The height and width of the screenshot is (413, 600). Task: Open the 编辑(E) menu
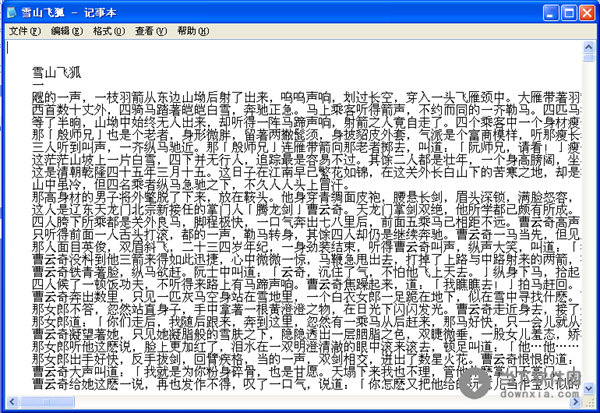(x=67, y=31)
